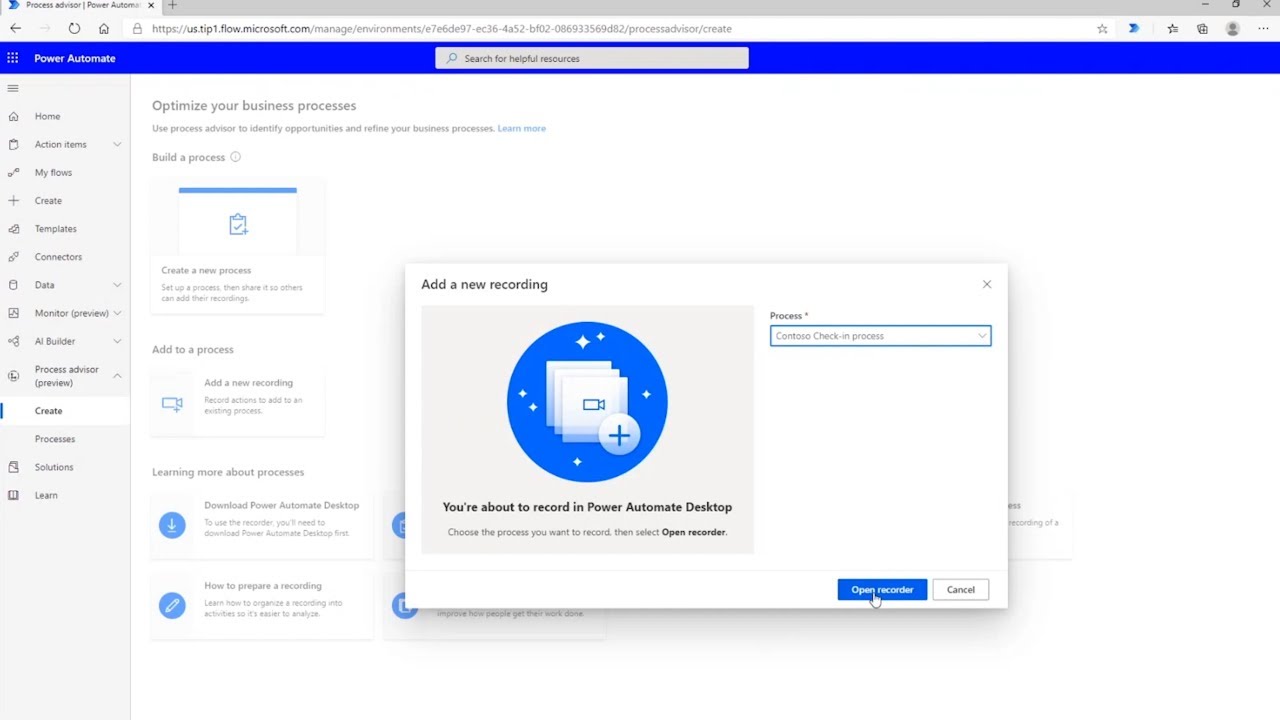Close the Process advisor browser tab
This screenshot has height=720, width=1280.
point(151,5)
